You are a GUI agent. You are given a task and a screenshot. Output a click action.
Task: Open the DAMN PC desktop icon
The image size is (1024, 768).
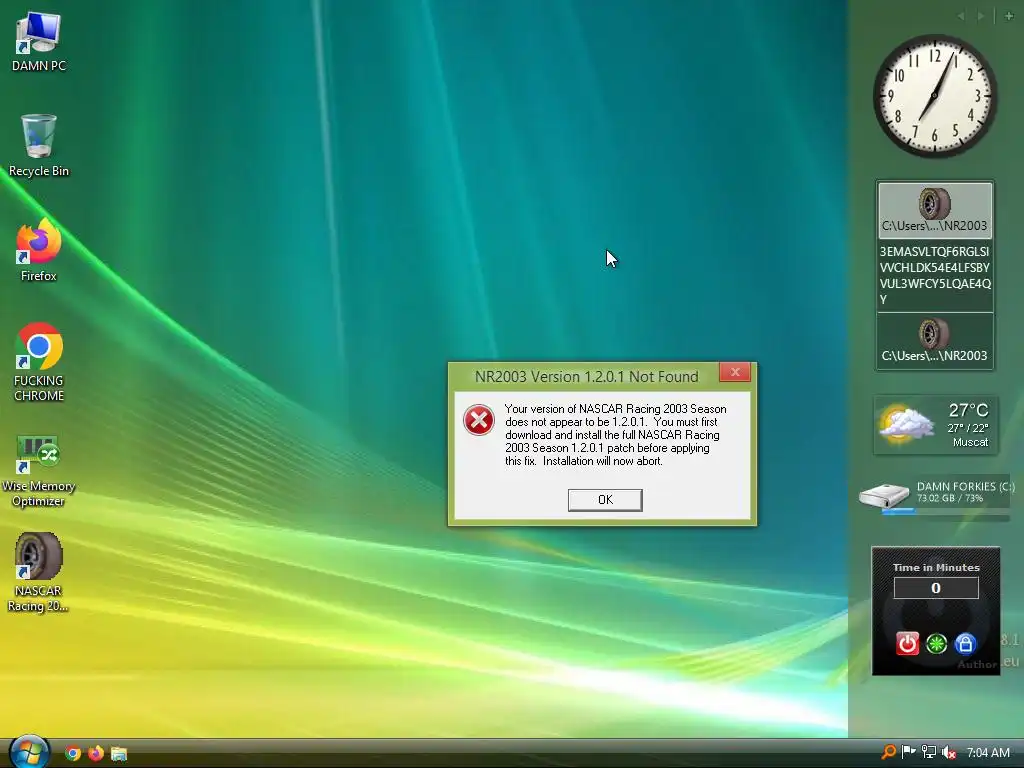click(x=39, y=41)
